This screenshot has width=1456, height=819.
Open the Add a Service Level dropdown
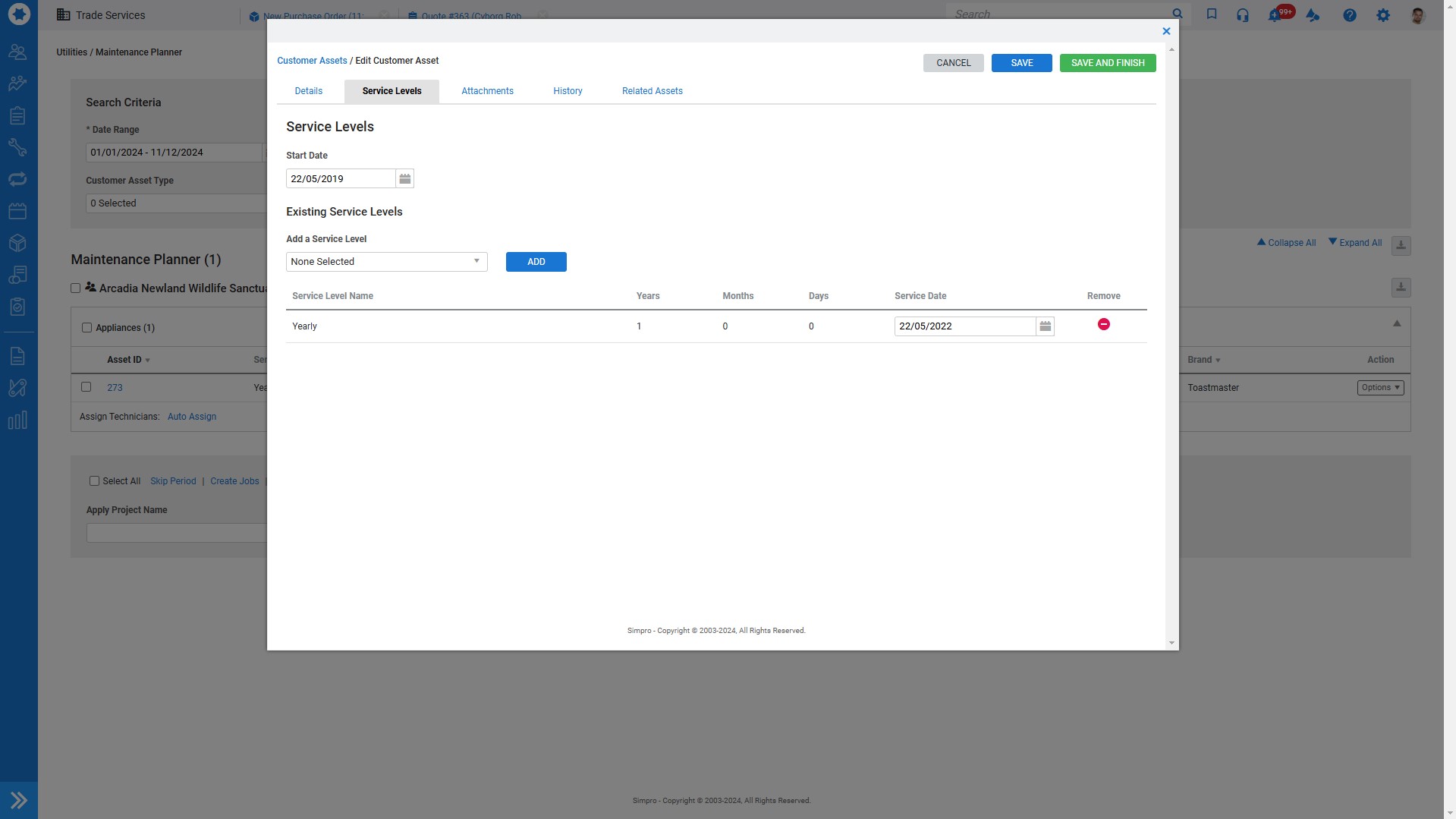pyautogui.click(x=386, y=262)
